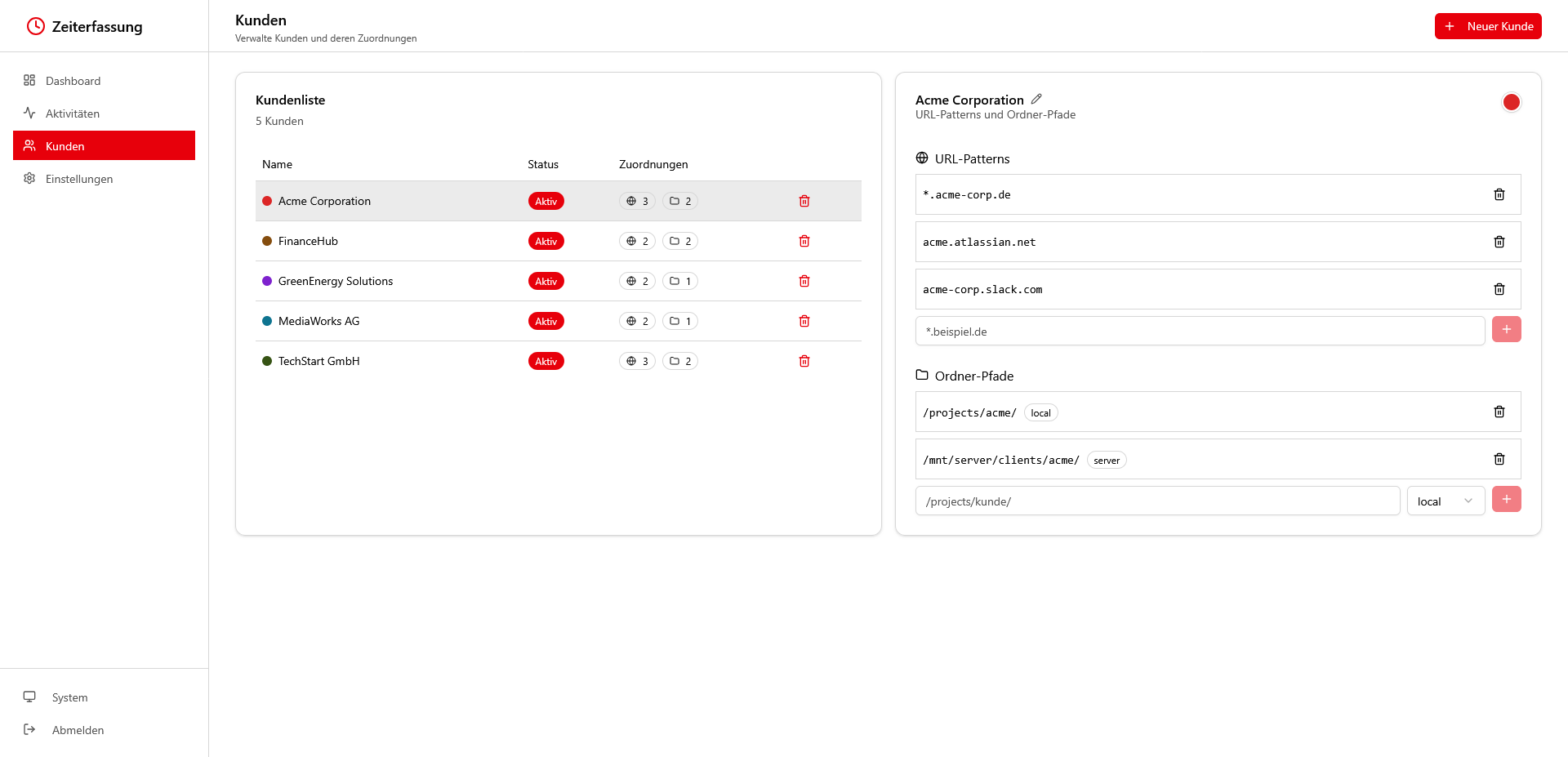Click the /projects/kunde/ folder path input
This screenshot has height=757, width=1568.
[1156, 501]
